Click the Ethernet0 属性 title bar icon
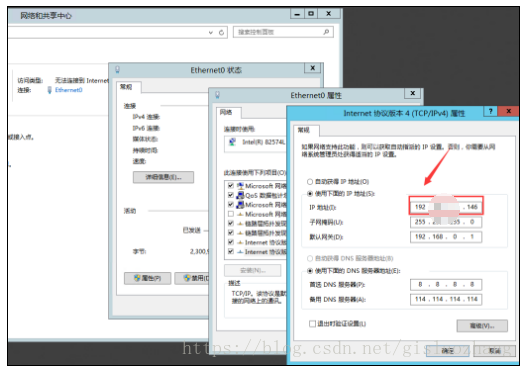524x368 pixels. (x=217, y=95)
